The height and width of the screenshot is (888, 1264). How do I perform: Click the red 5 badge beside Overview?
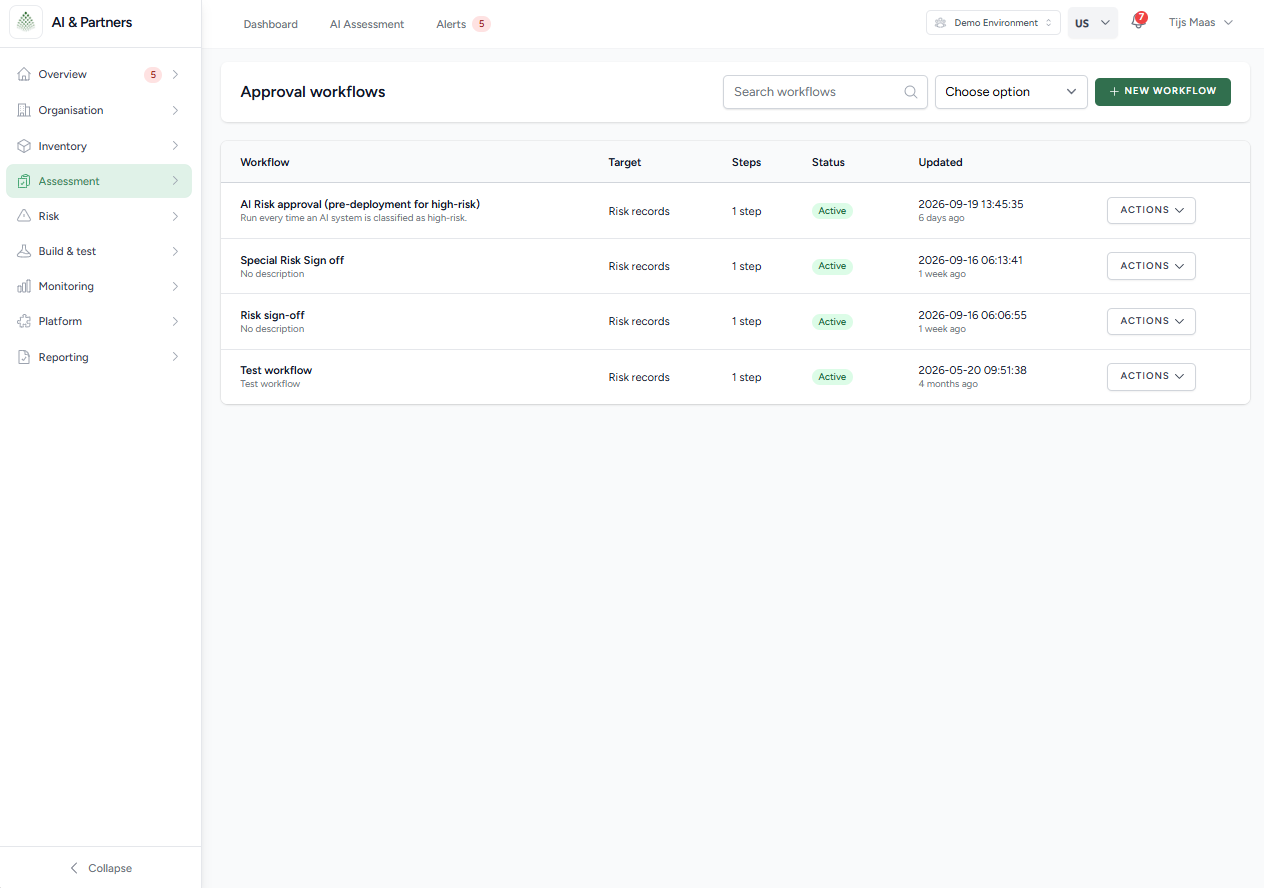click(153, 75)
